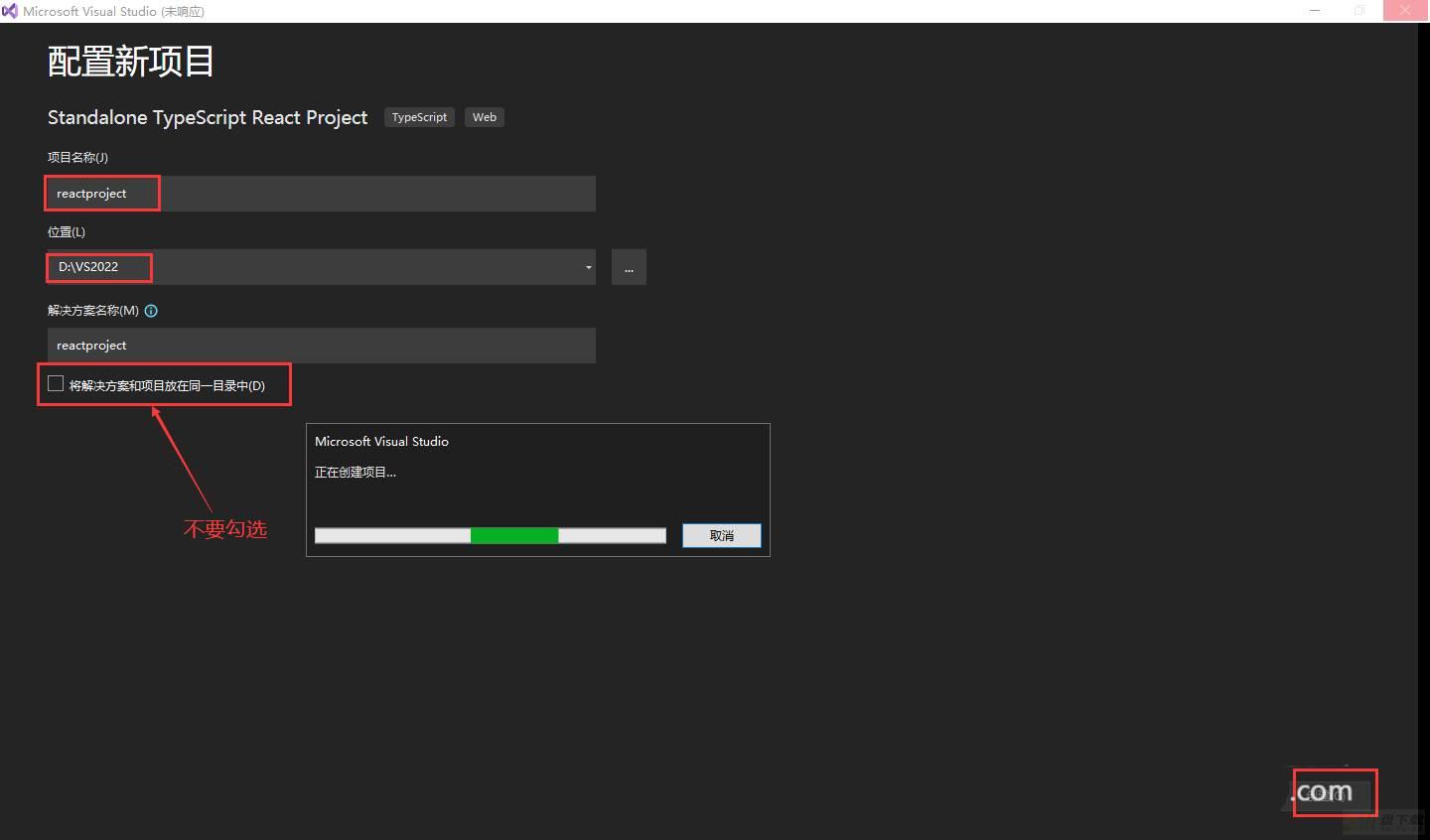Click the TypeScript tag
This screenshot has width=1430, height=840.
[x=419, y=117]
